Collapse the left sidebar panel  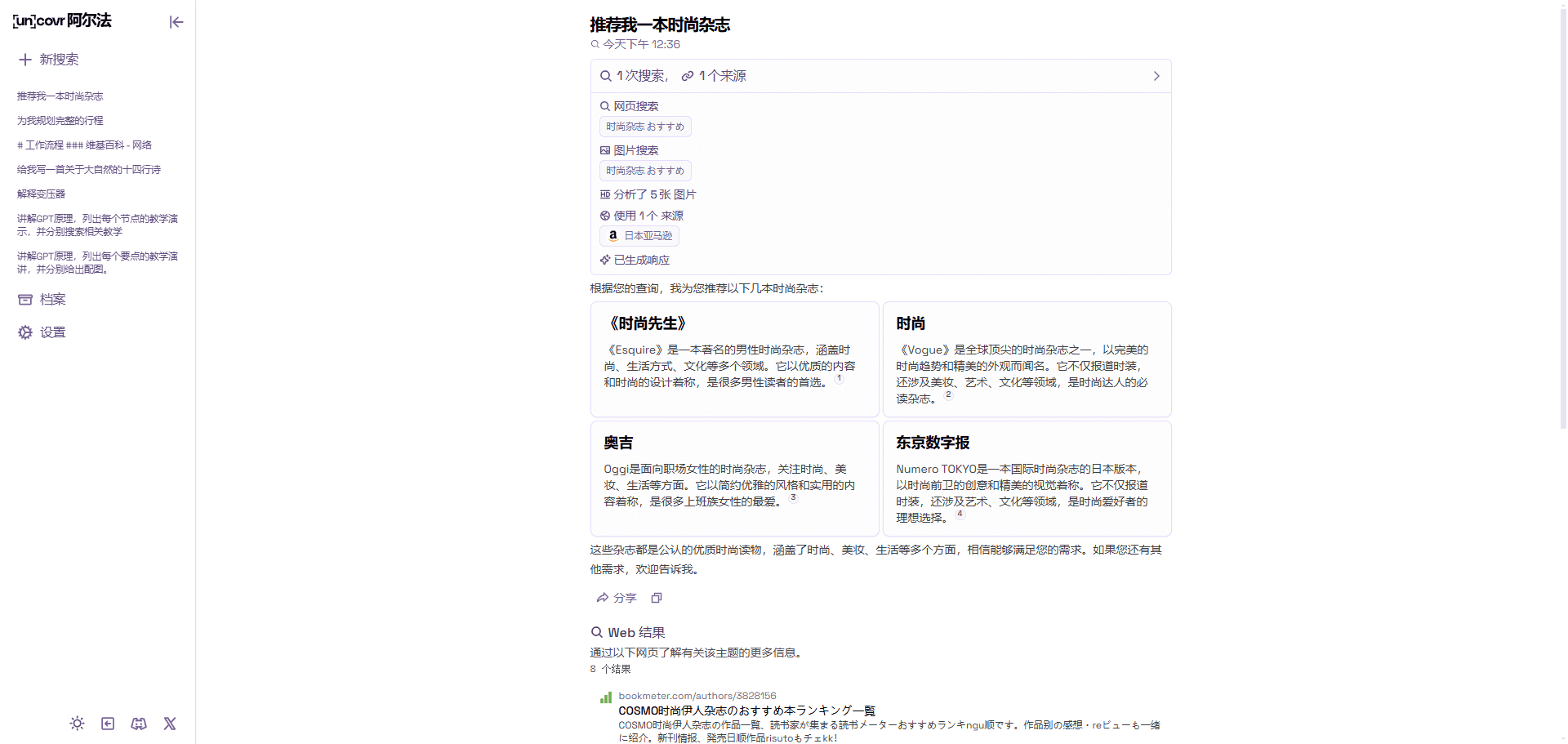[176, 22]
